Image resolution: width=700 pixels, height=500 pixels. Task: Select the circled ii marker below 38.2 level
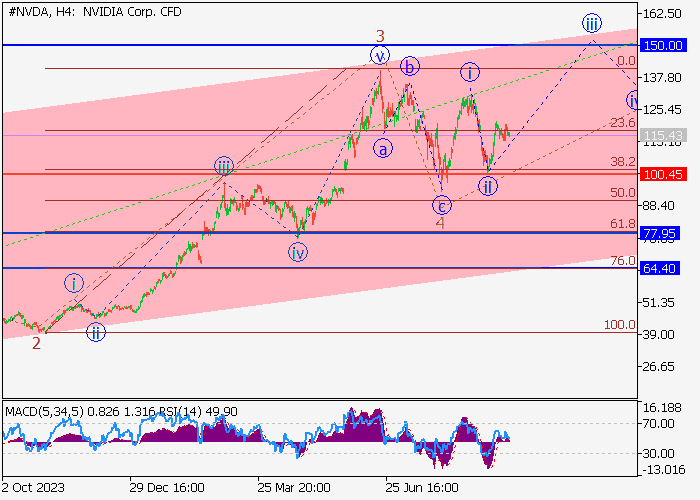click(x=488, y=186)
